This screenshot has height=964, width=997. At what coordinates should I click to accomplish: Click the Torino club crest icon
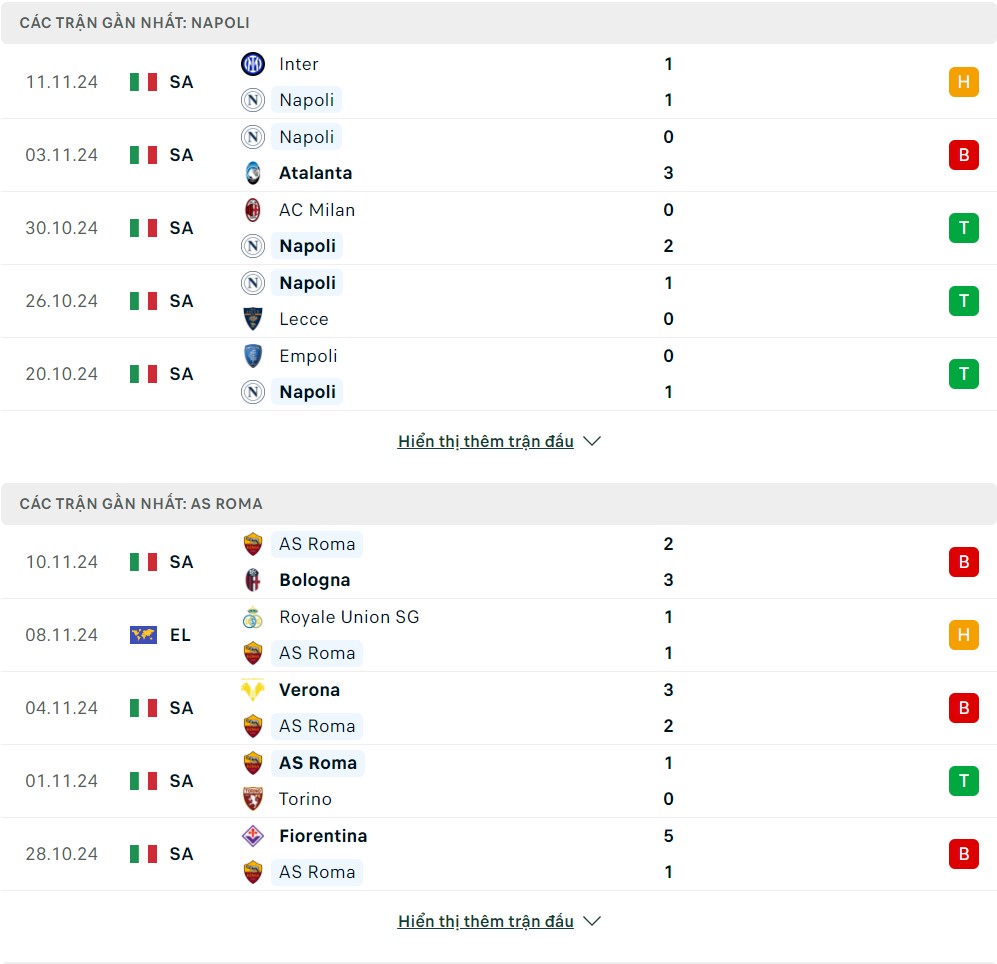[x=253, y=799]
